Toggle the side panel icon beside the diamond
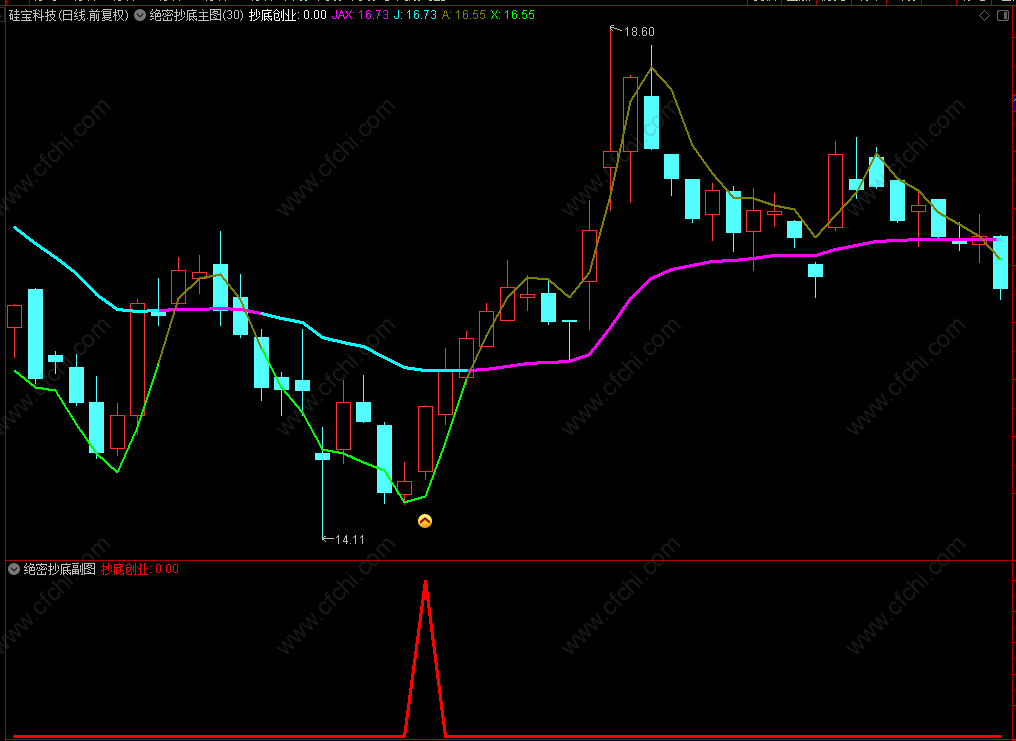 (x=1004, y=16)
